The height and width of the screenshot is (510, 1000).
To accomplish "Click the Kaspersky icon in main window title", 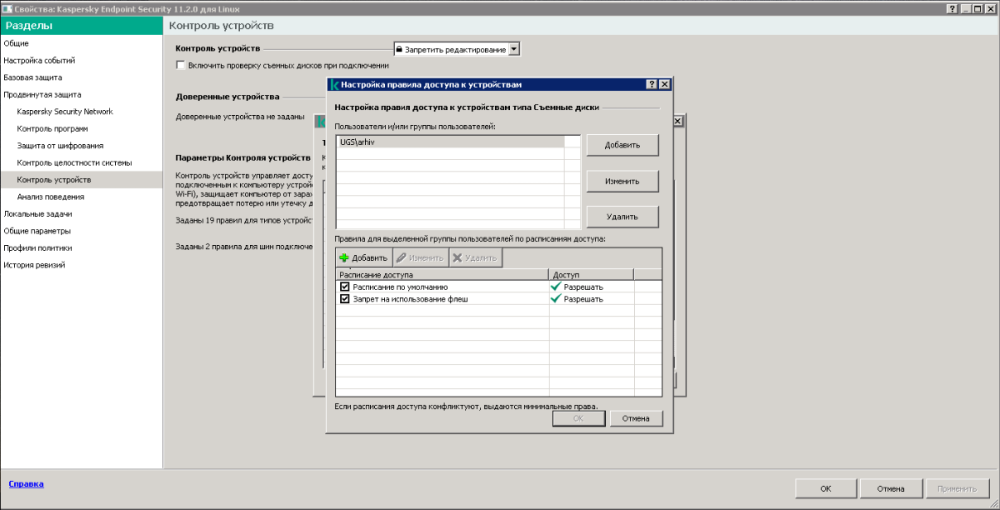I will (x=7, y=9).
